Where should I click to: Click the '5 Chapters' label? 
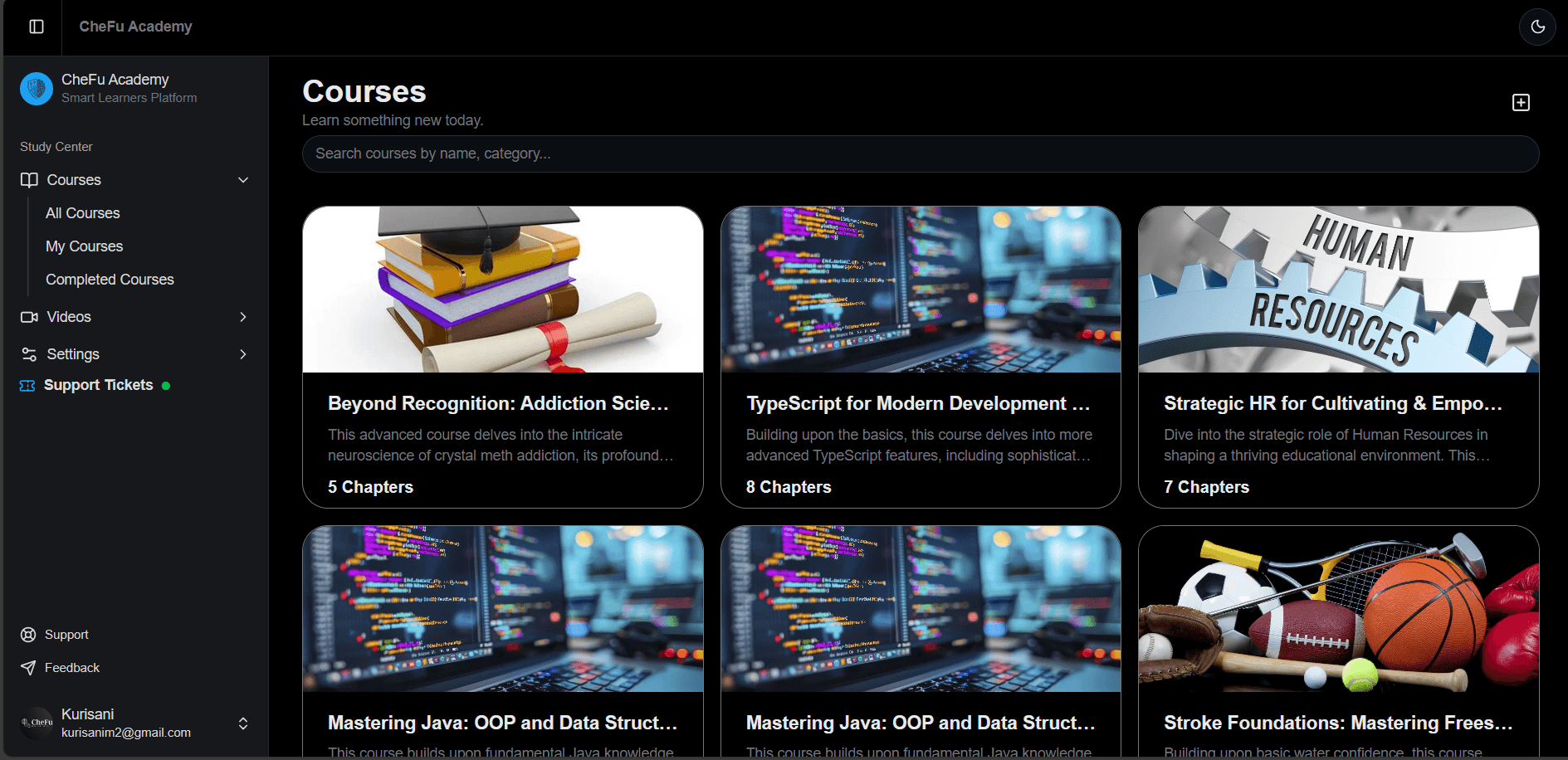pos(370,487)
